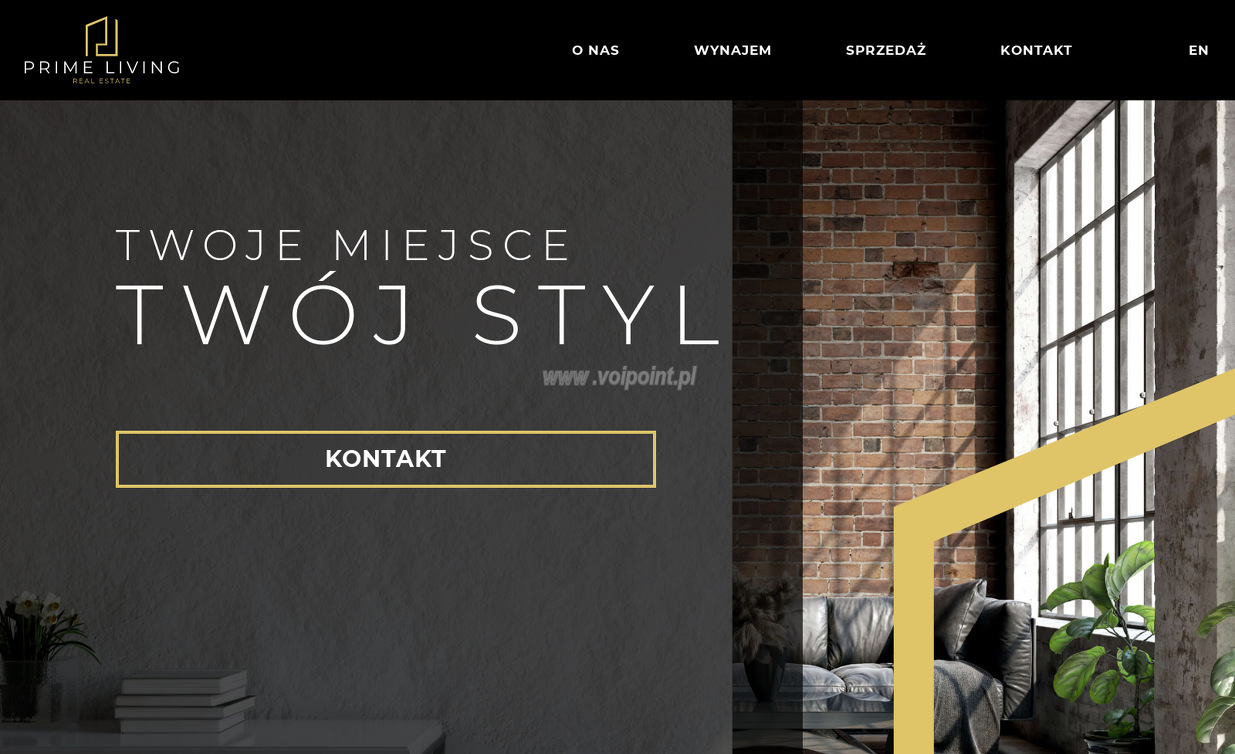1235x754 pixels.
Task: Open the SPRZEDAŻ navigation item
Action: (886, 50)
